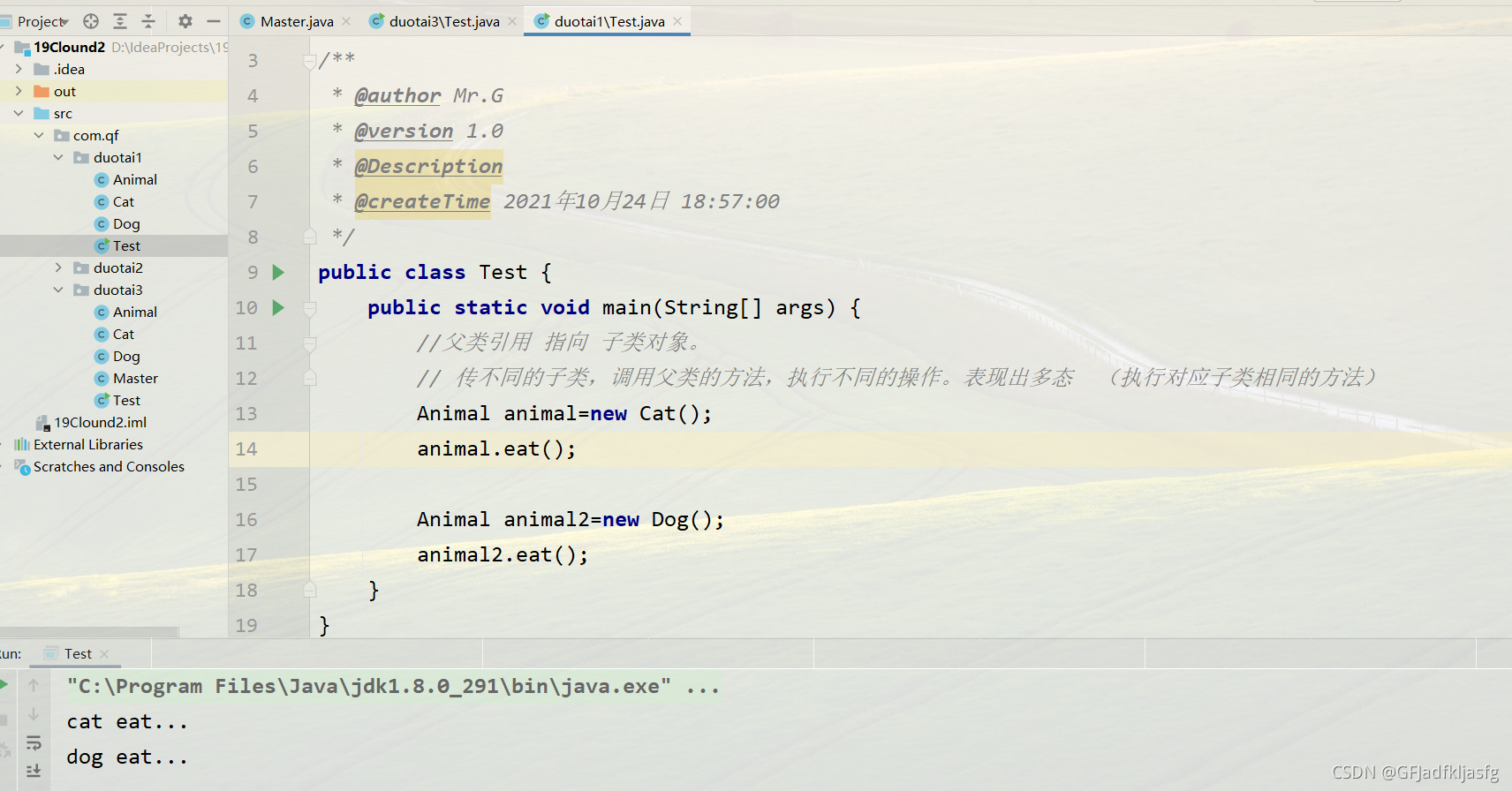Fold the Javadoc comment at line 3

coord(309,61)
